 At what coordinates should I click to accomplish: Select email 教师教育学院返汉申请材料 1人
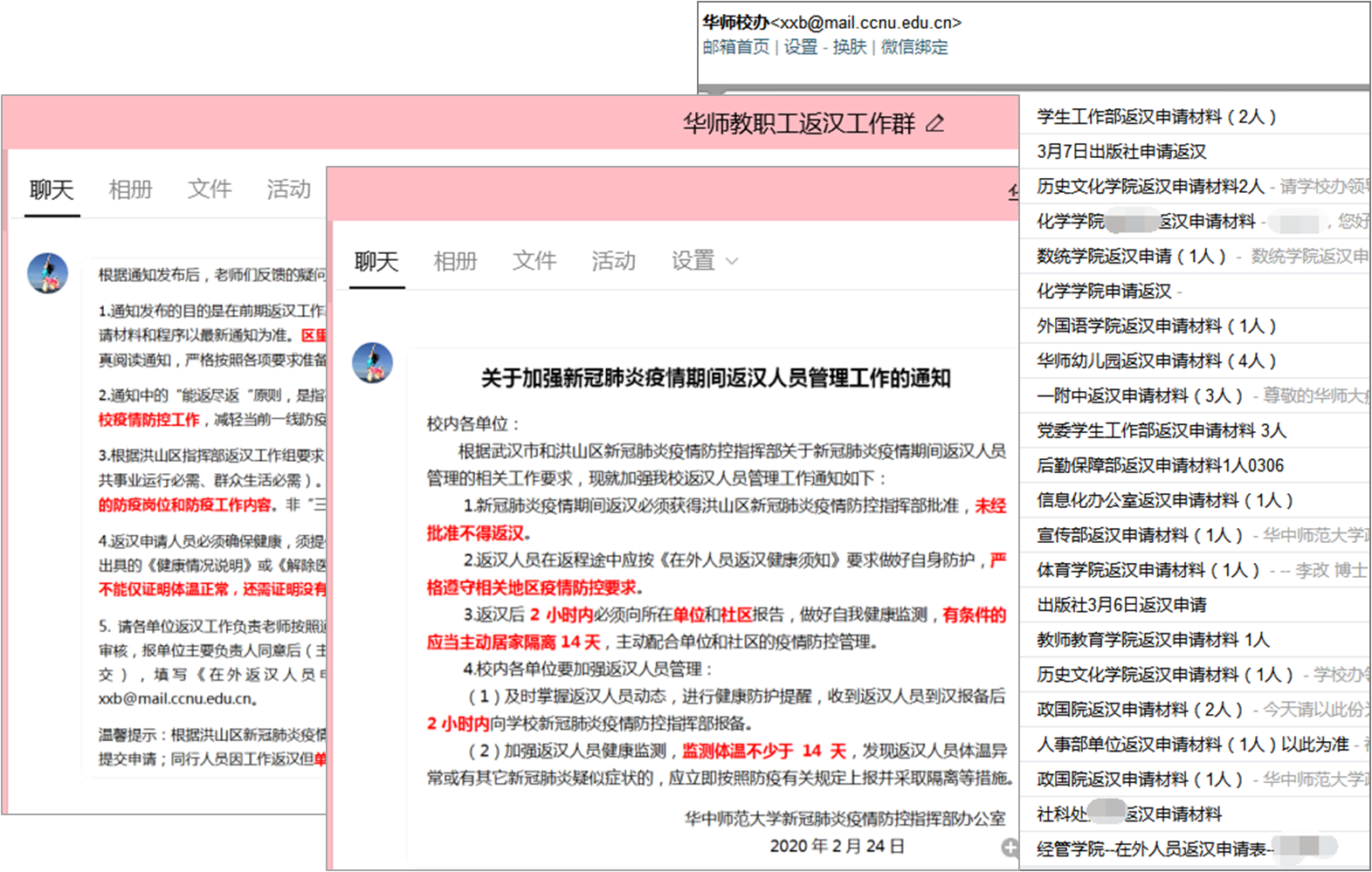[x=1153, y=640]
